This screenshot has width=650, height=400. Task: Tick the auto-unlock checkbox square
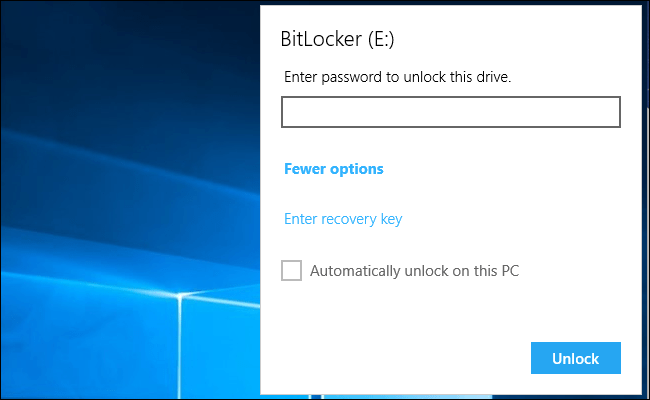pyautogui.click(x=292, y=270)
